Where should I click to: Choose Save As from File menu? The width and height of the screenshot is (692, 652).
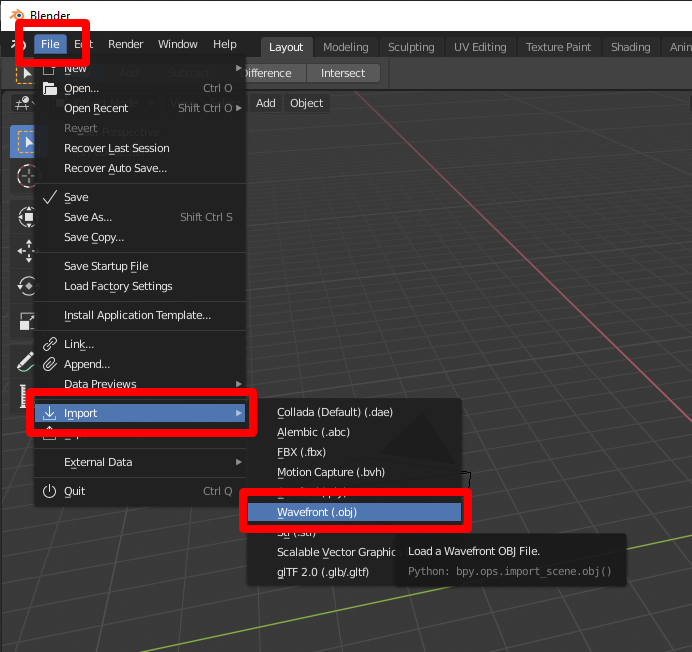click(x=88, y=217)
